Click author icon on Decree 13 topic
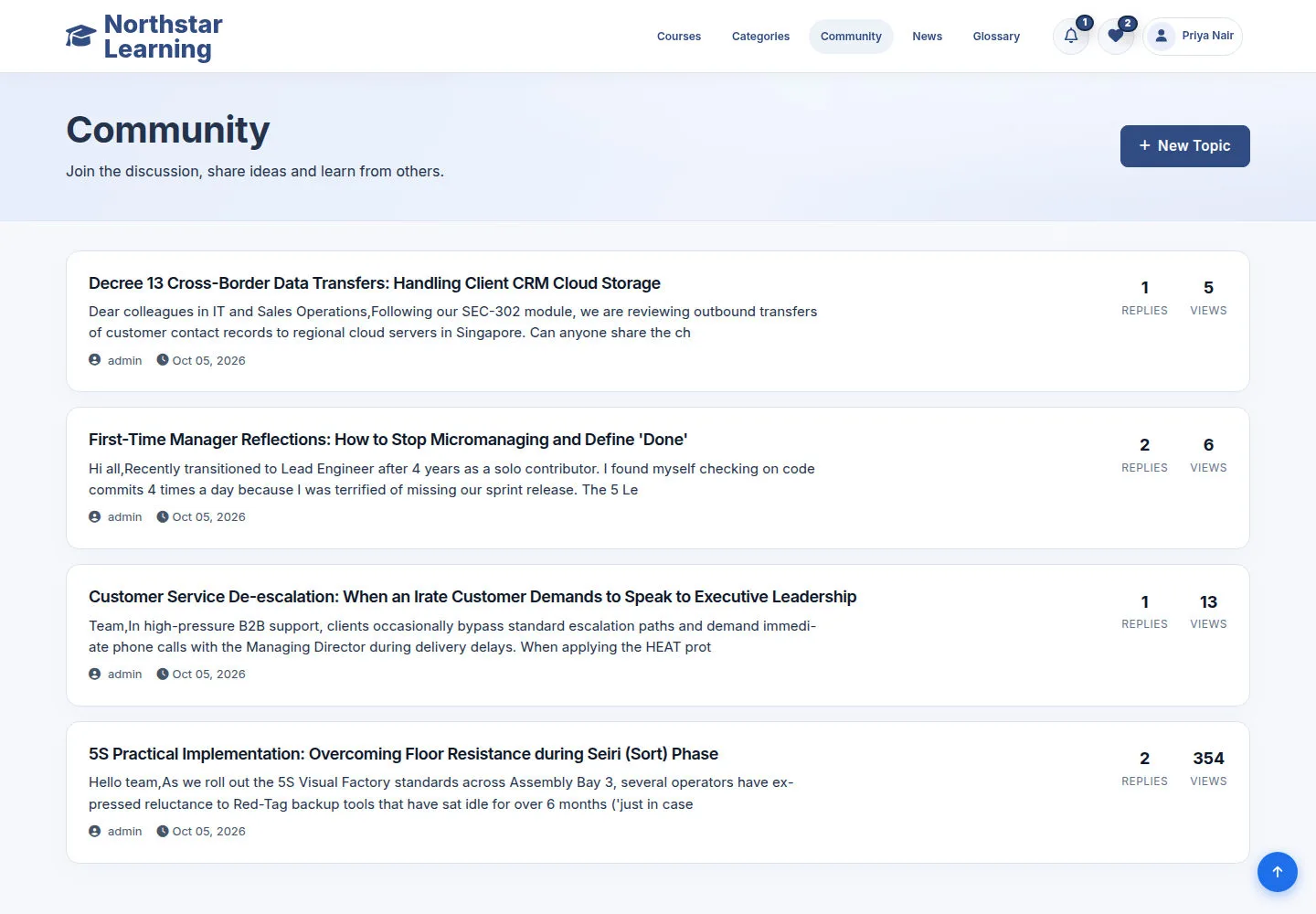The width and height of the screenshot is (1316, 914). point(95,360)
